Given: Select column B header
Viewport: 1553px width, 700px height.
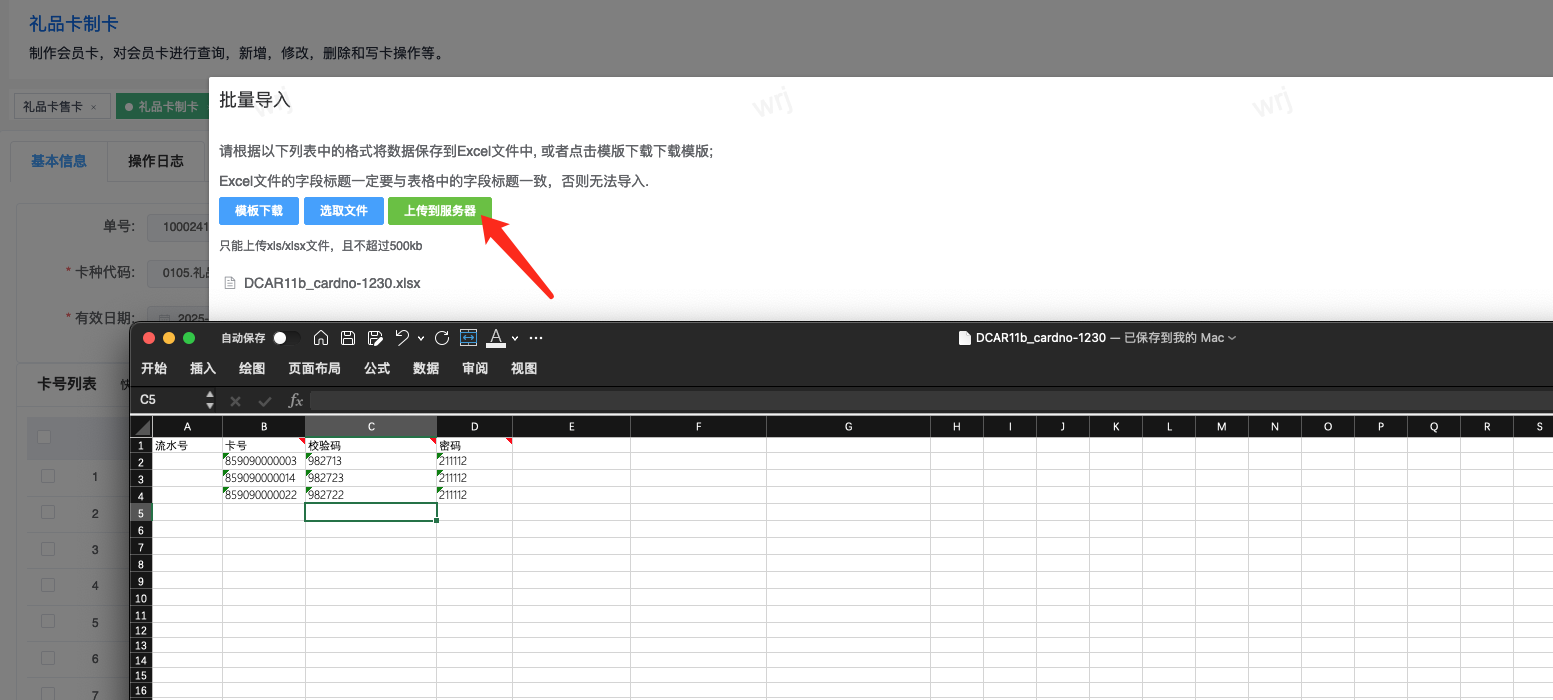Looking at the screenshot, I should 263,427.
